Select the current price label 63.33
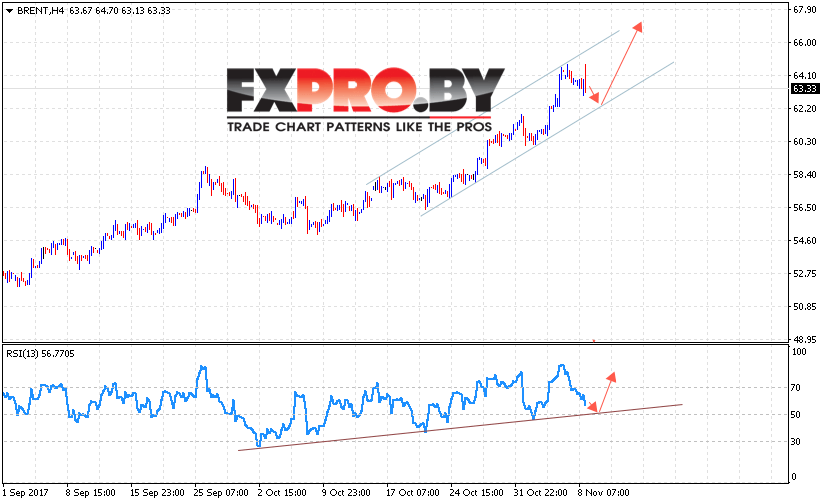The width and height of the screenshot is (828, 504). point(805,89)
